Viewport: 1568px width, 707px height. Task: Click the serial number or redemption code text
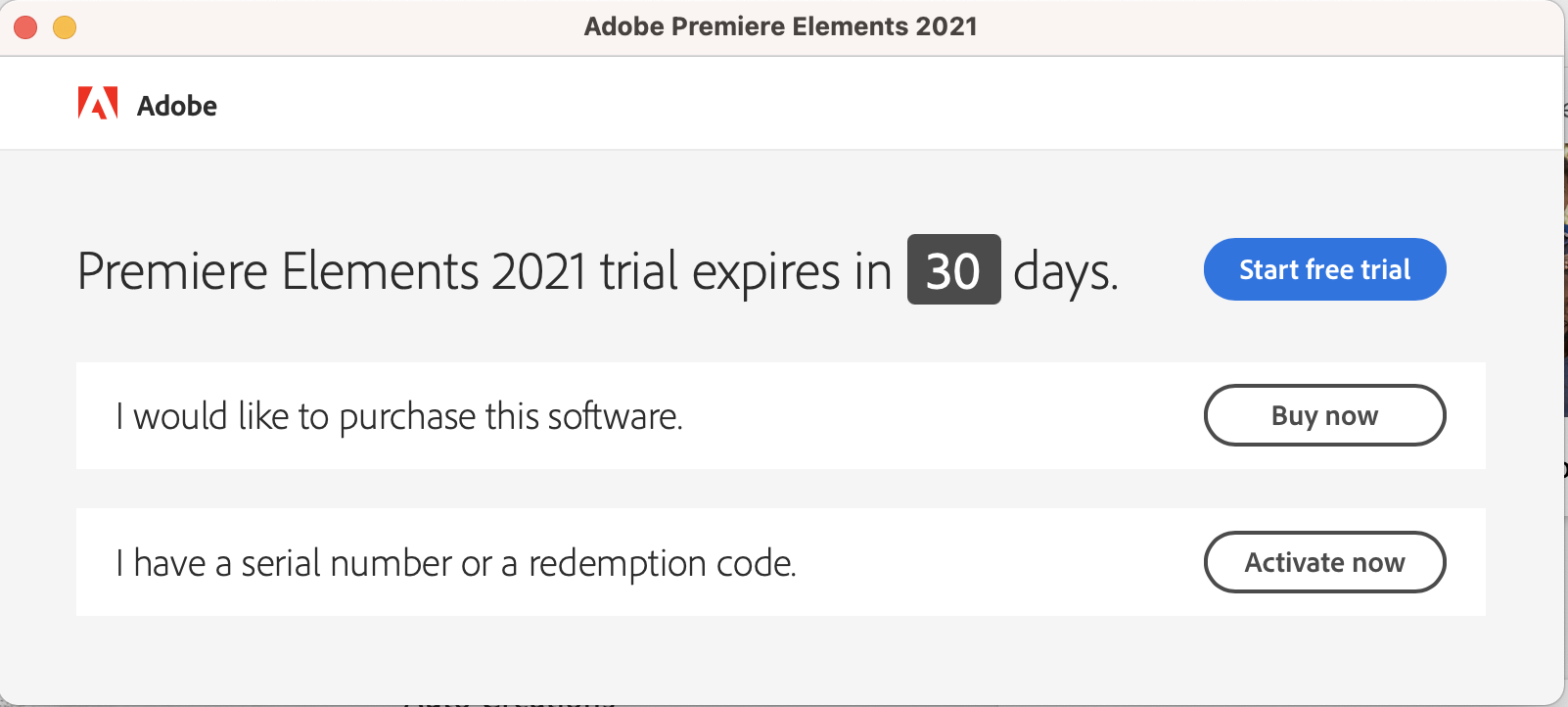(455, 563)
